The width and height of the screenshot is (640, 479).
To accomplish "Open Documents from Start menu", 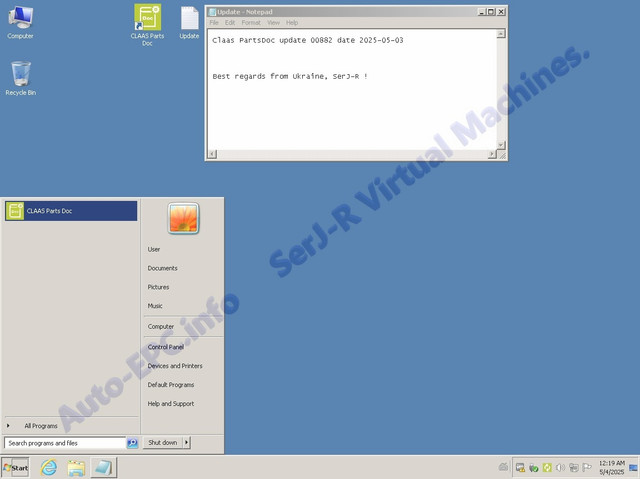I will pos(162,268).
